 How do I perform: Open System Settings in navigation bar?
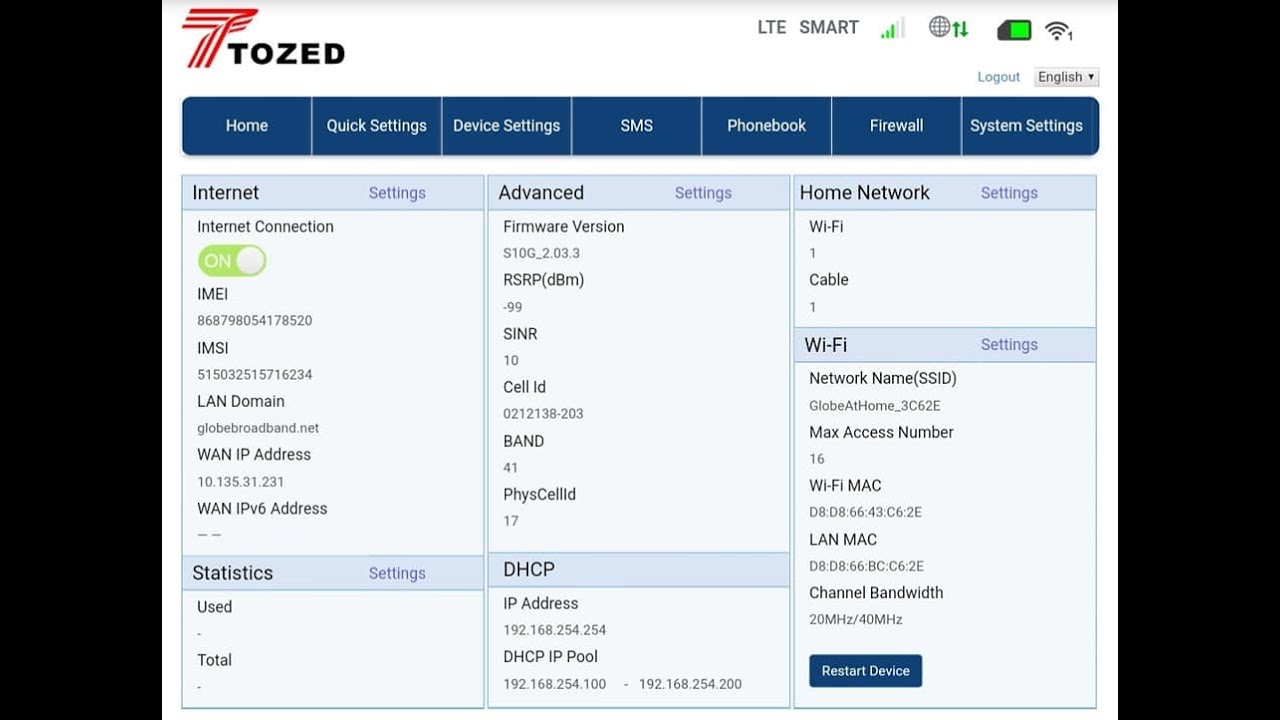pos(1026,126)
